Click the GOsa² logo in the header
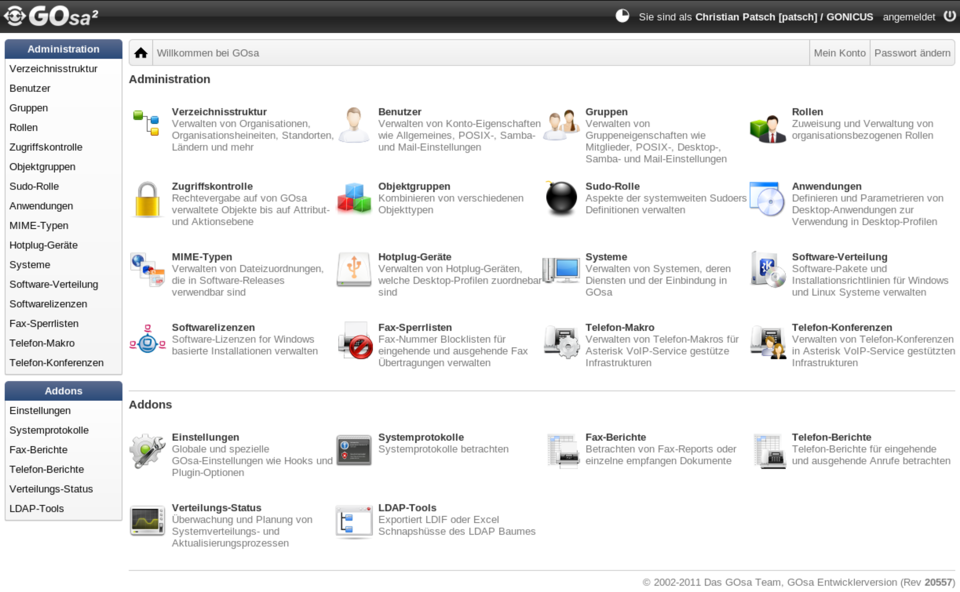The width and height of the screenshot is (960, 592). [51, 16]
